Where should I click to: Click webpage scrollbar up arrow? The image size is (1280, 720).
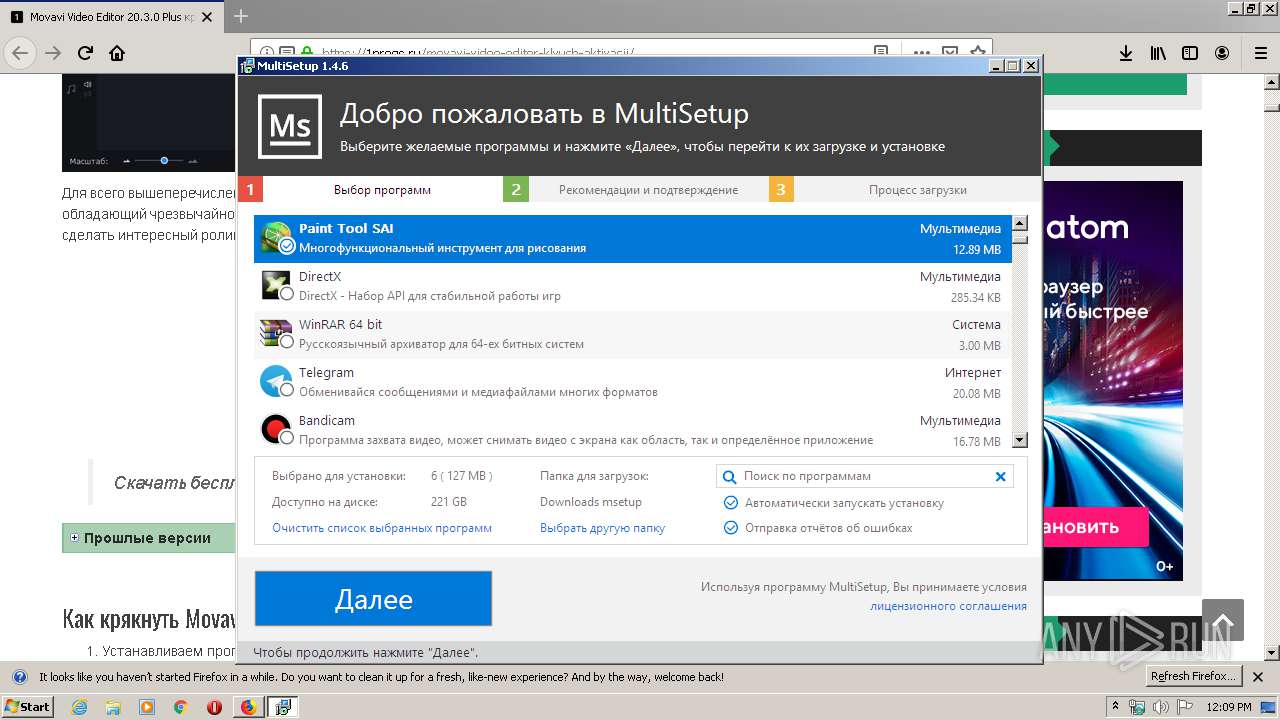coord(1272,80)
